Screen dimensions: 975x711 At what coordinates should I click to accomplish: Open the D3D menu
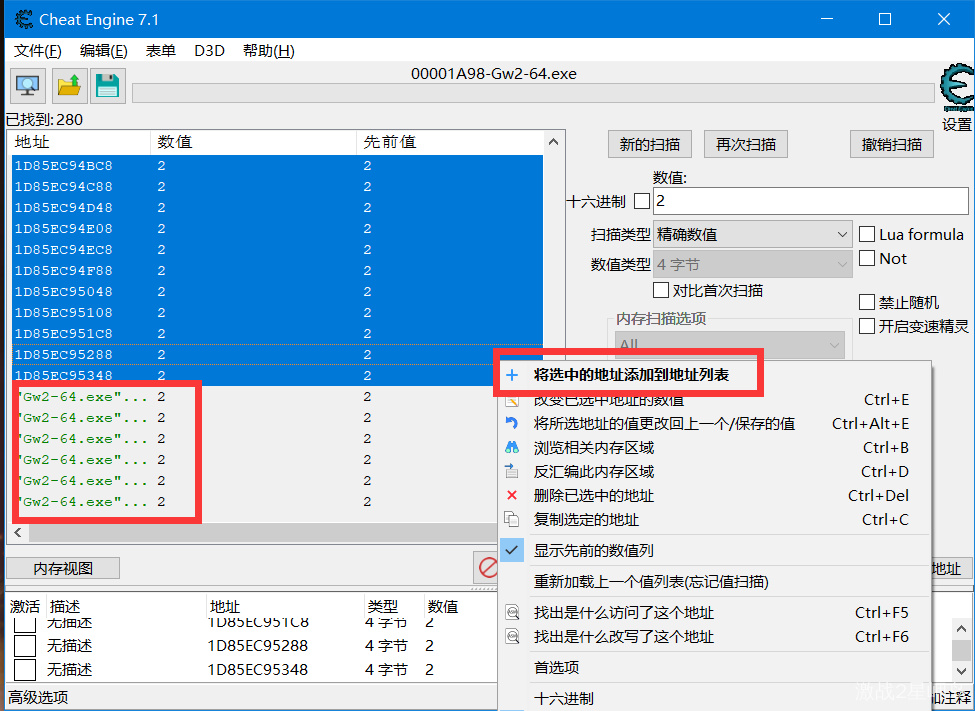pos(210,50)
